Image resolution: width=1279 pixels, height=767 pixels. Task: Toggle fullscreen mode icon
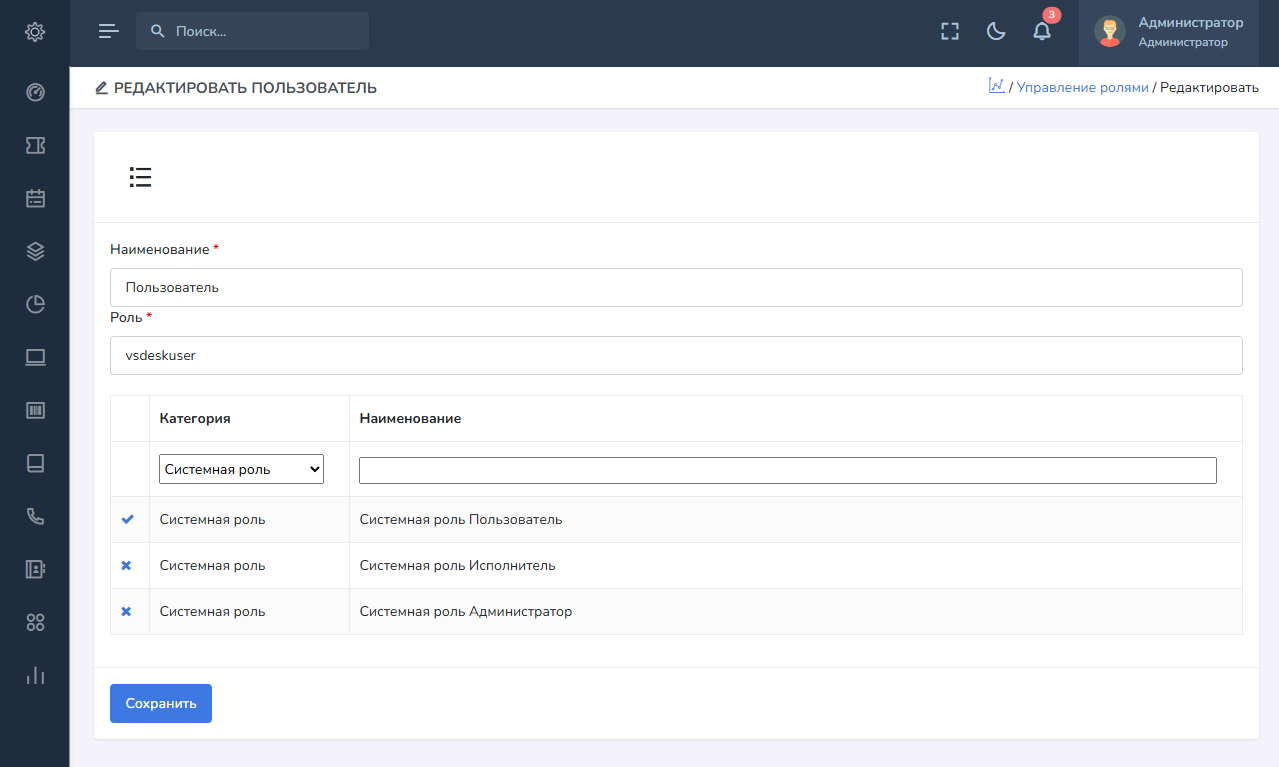point(950,31)
